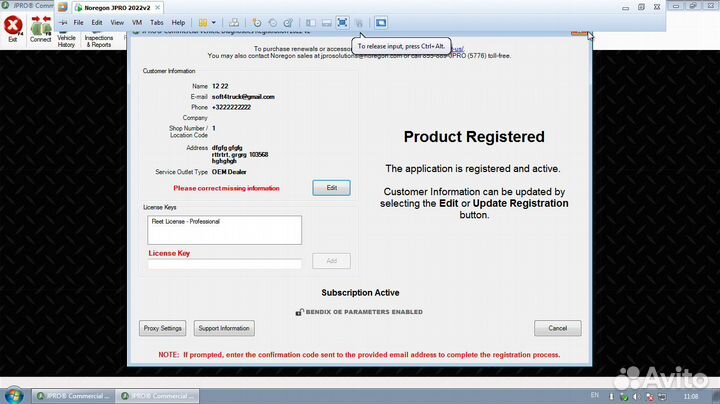The image size is (720, 404).
Task: Click the Subscription Active status text
Action: (360, 293)
